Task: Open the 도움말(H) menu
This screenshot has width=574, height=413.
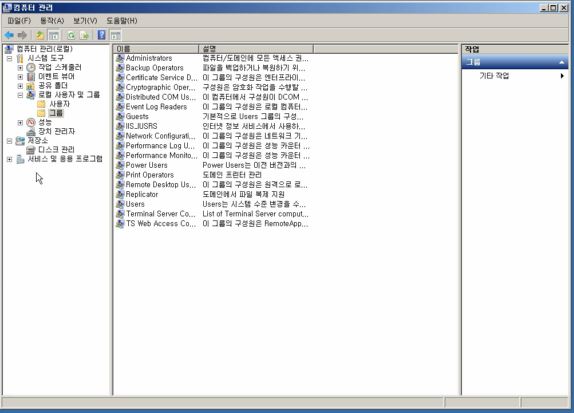Action: pos(122,21)
